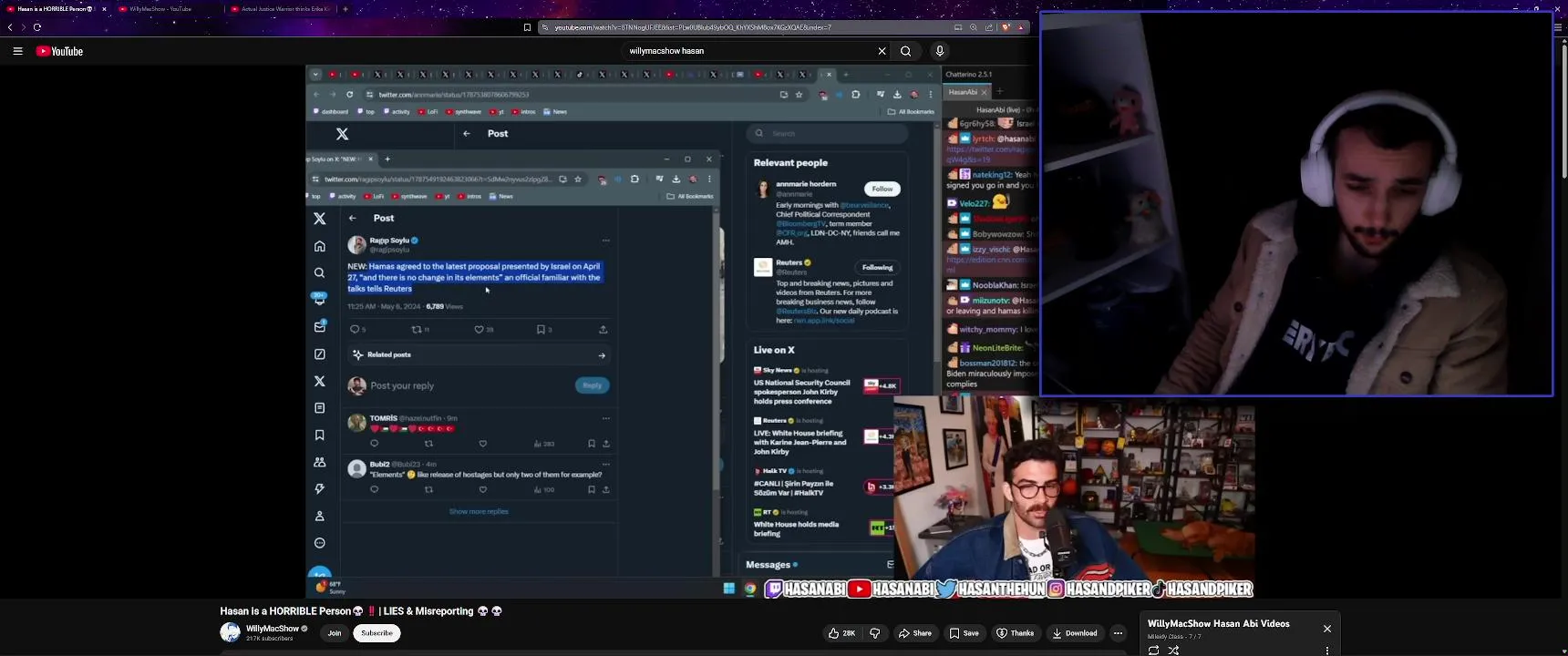Open picture-in-picture icon in the address bar
Image resolution: width=1568 pixels, height=656 pixels.
958,27
